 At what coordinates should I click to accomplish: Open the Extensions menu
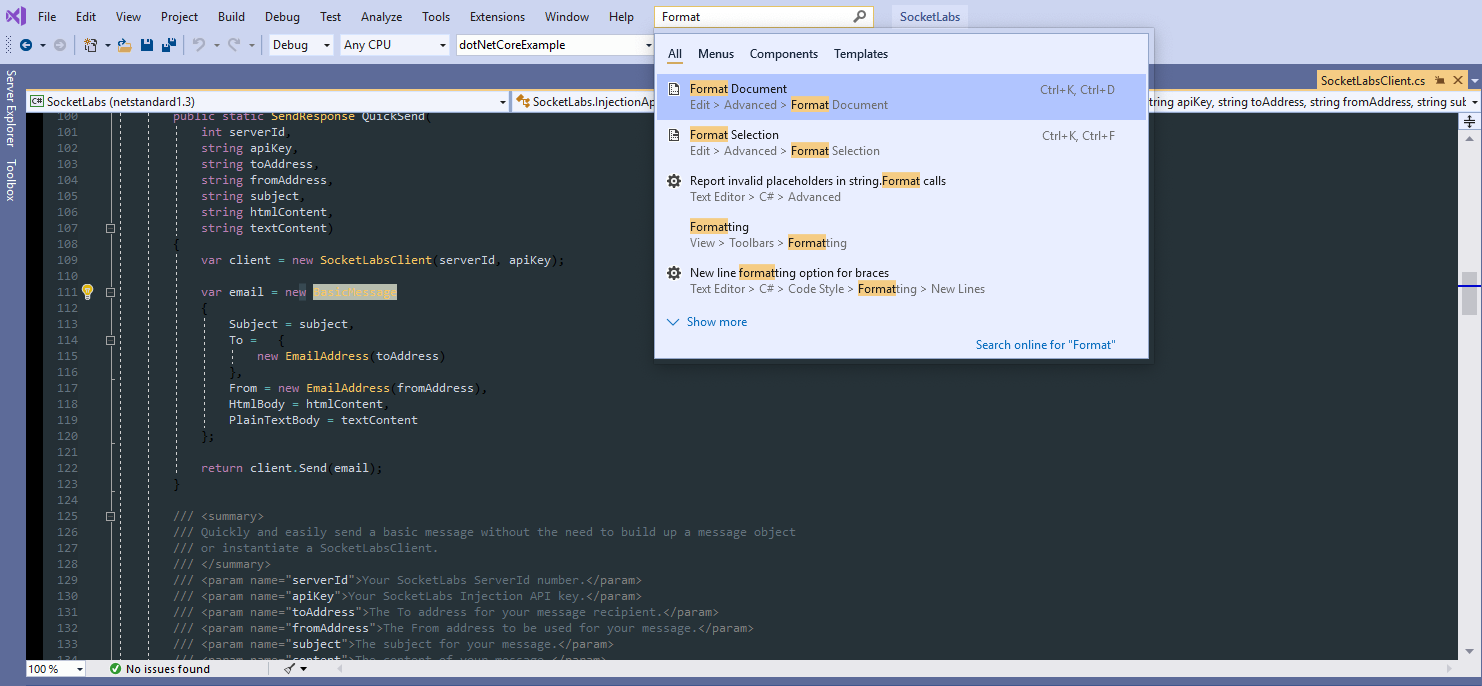pos(497,17)
